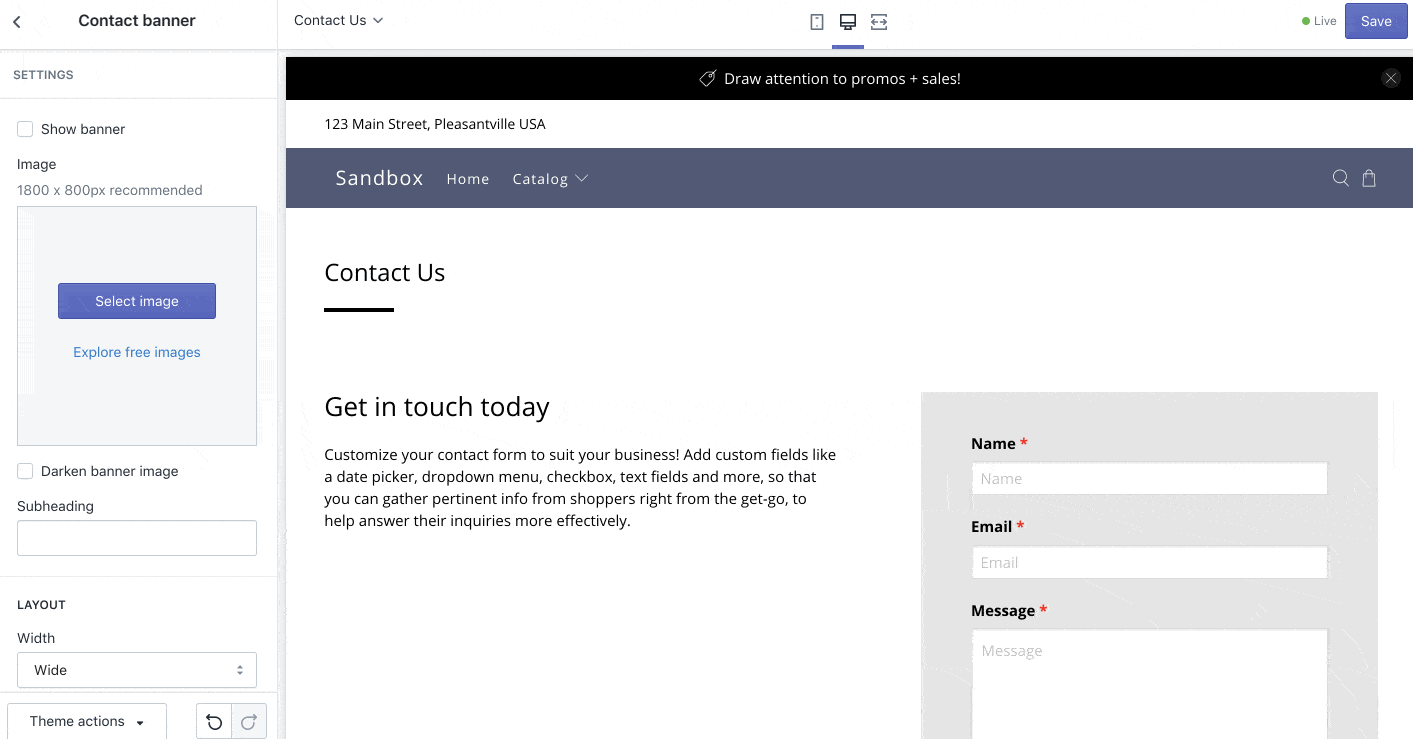Open the Explore free images link

coord(137,352)
